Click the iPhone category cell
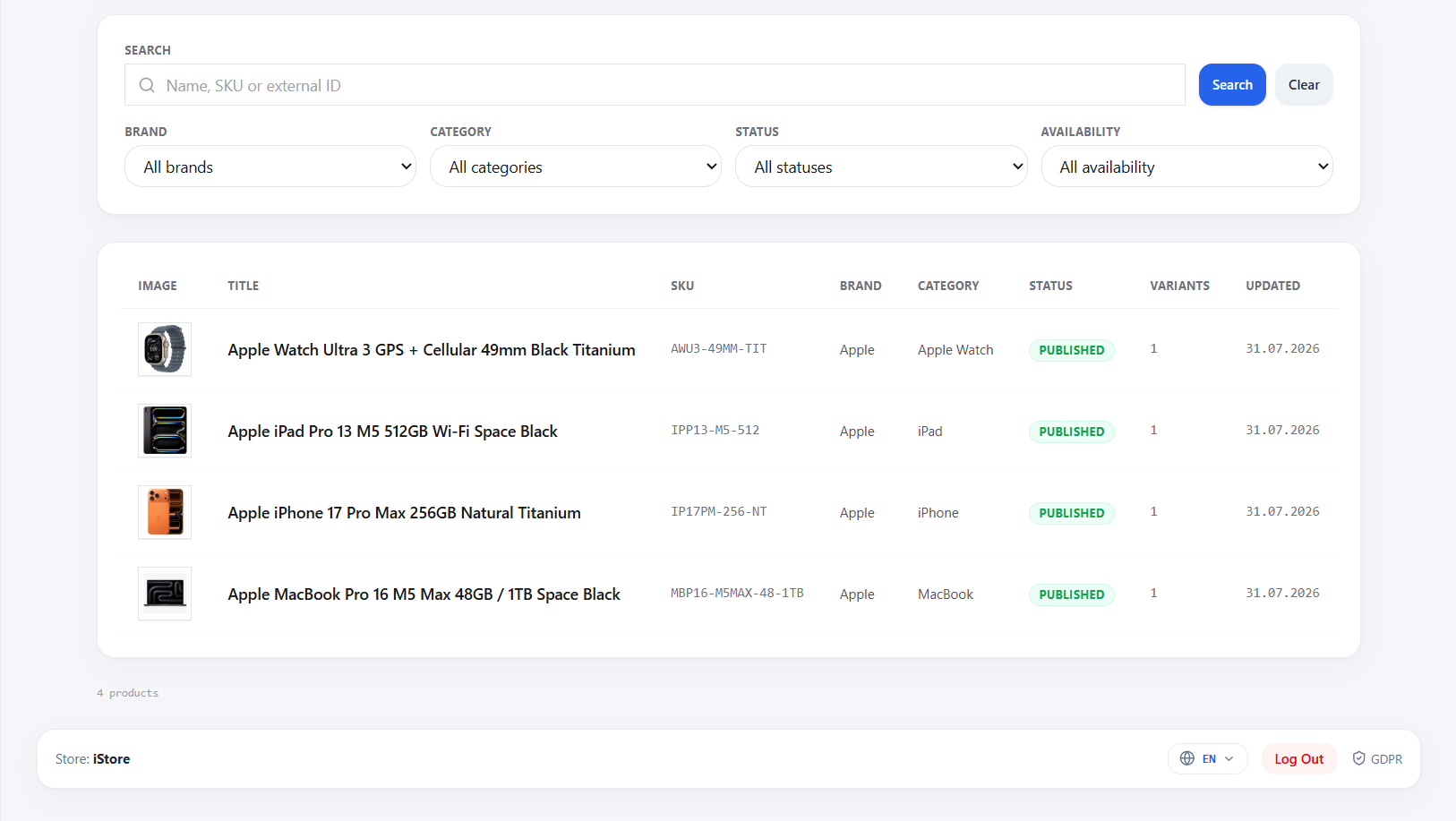 click(x=938, y=513)
